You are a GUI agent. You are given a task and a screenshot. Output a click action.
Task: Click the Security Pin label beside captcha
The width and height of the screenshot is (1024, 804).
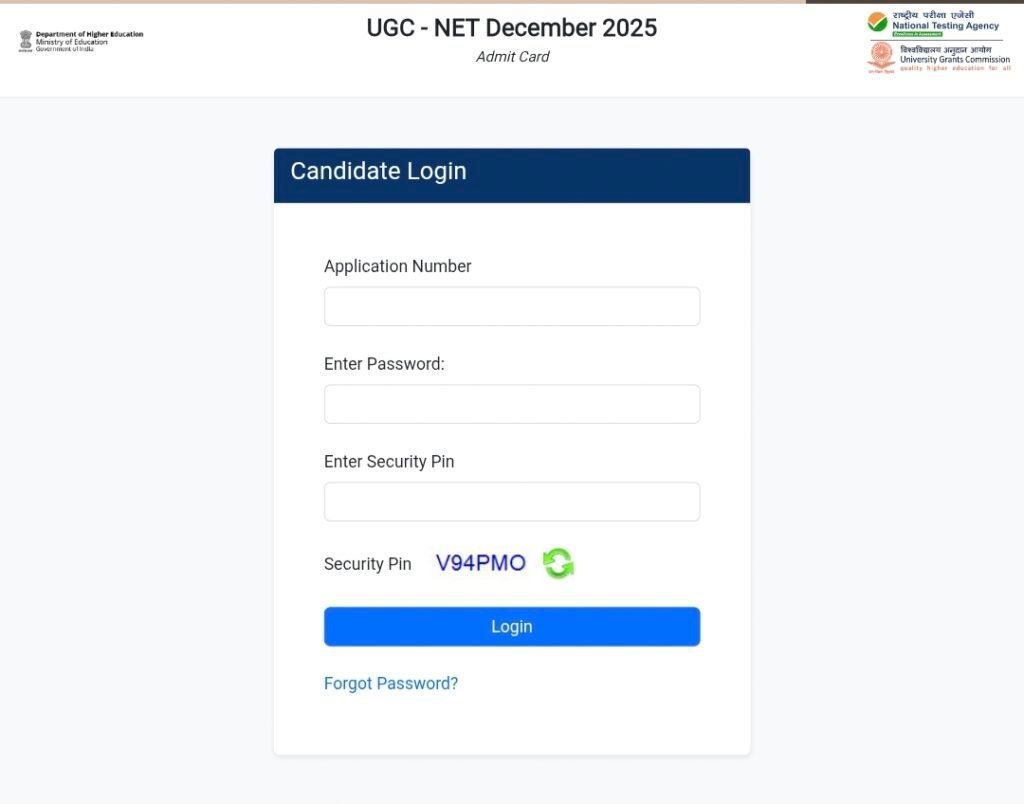[x=367, y=564]
